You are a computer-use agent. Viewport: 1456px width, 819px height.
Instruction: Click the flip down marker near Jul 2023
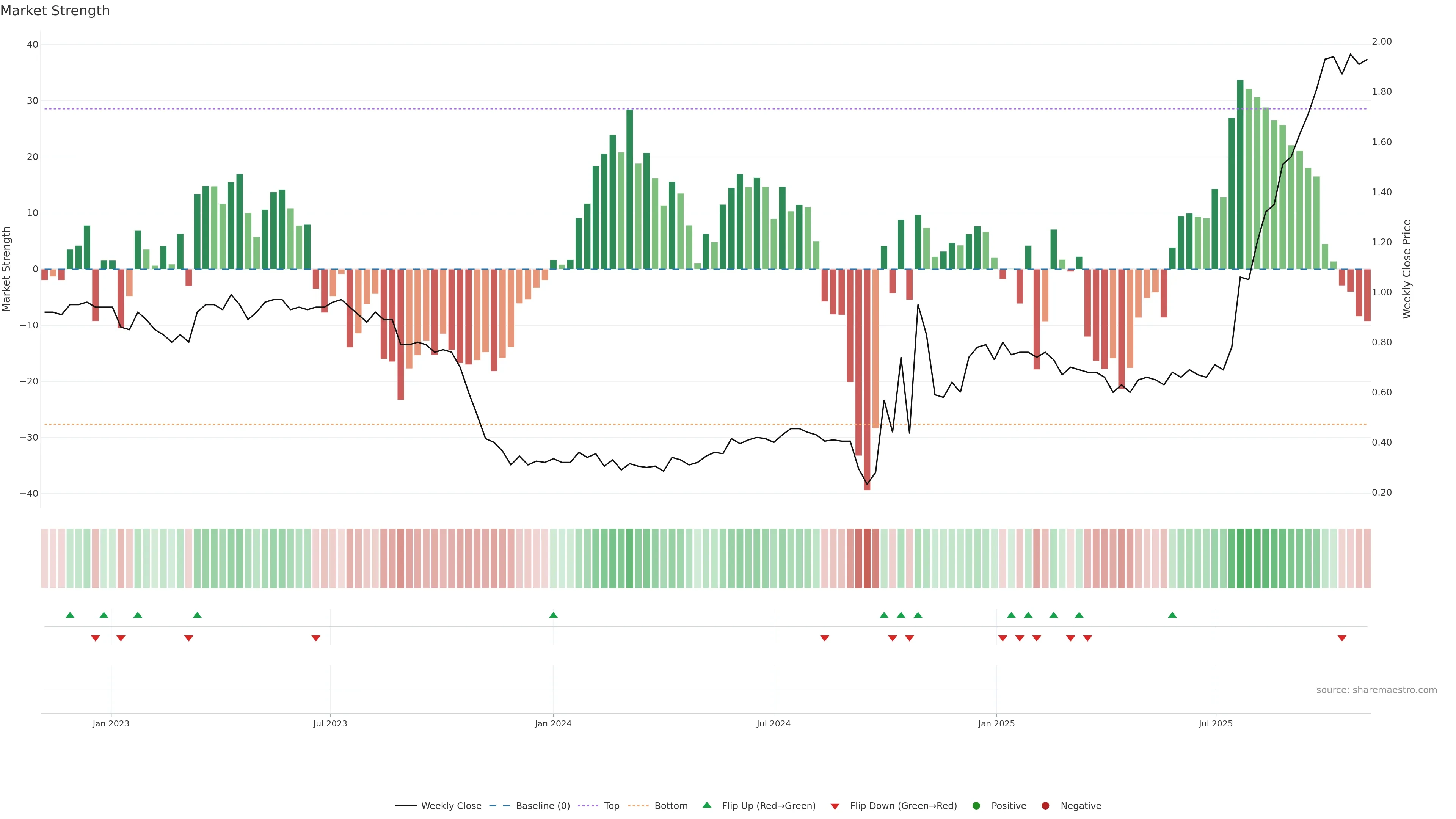coord(316,638)
